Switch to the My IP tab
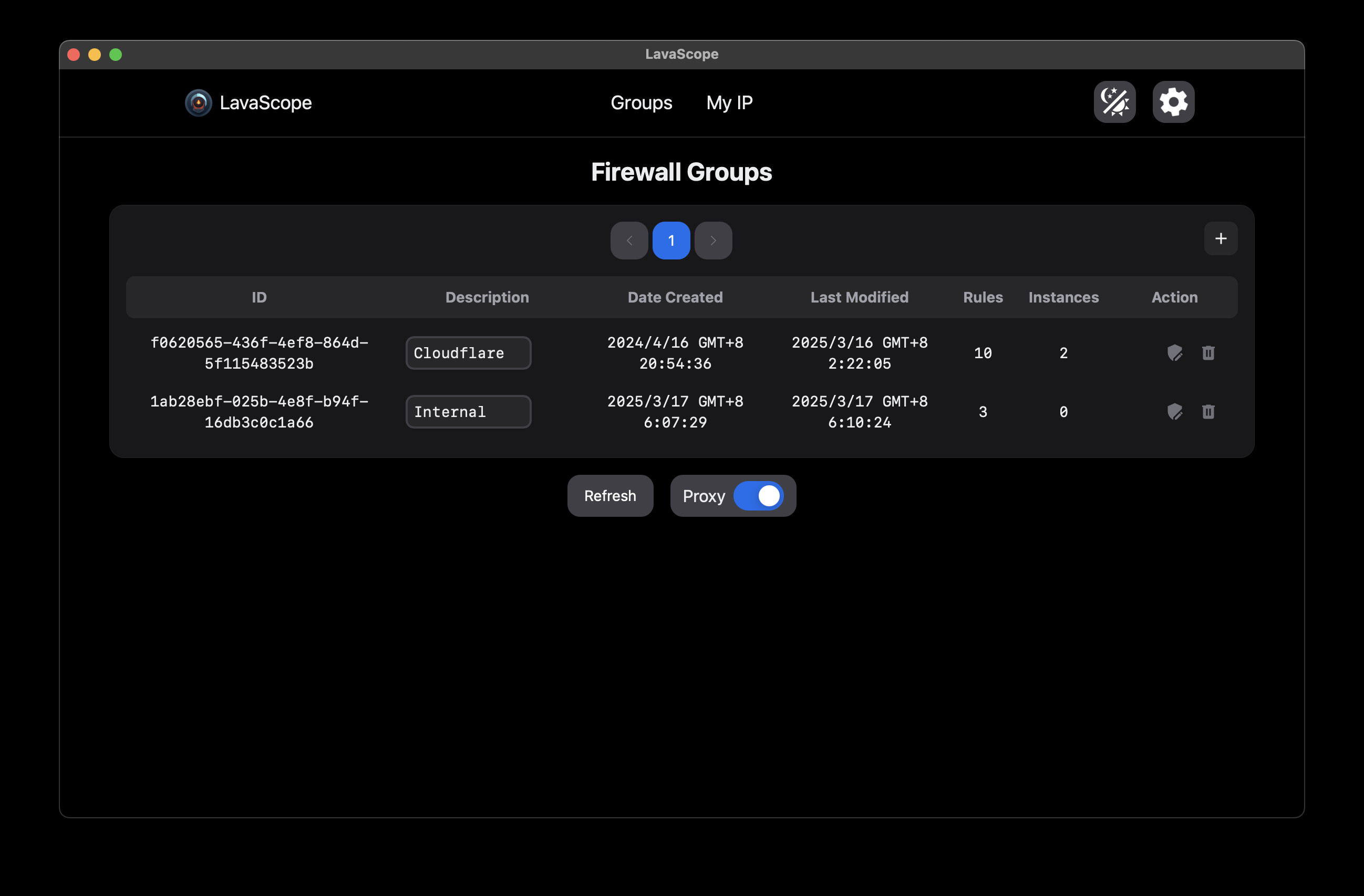 pyautogui.click(x=729, y=103)
